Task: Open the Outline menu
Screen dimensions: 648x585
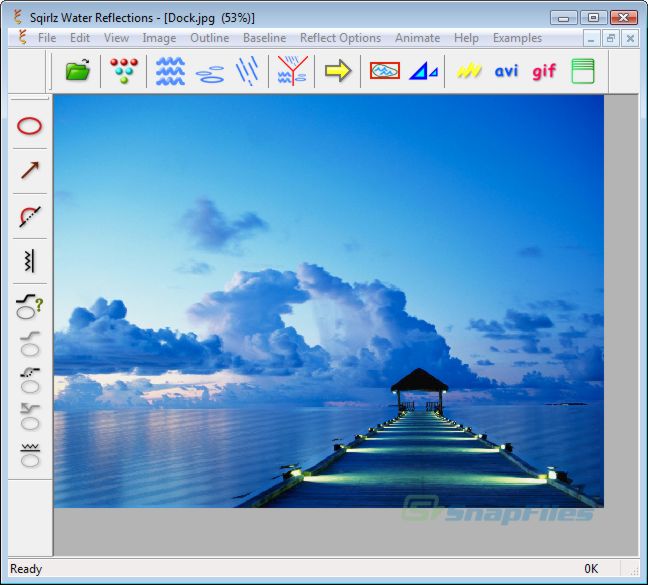Action: pos(210,38)
